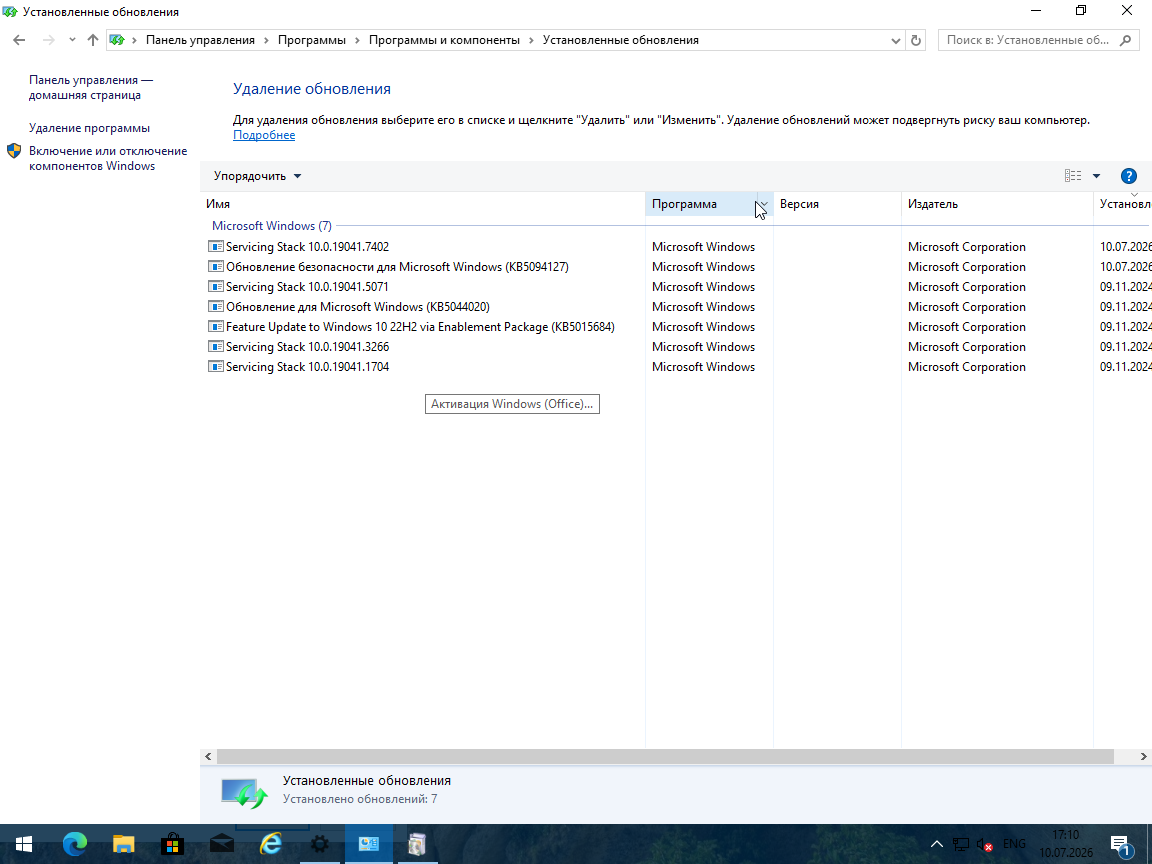
Task: Collapse the Microsoft Windows (7) group
Action: click(272, 226)
